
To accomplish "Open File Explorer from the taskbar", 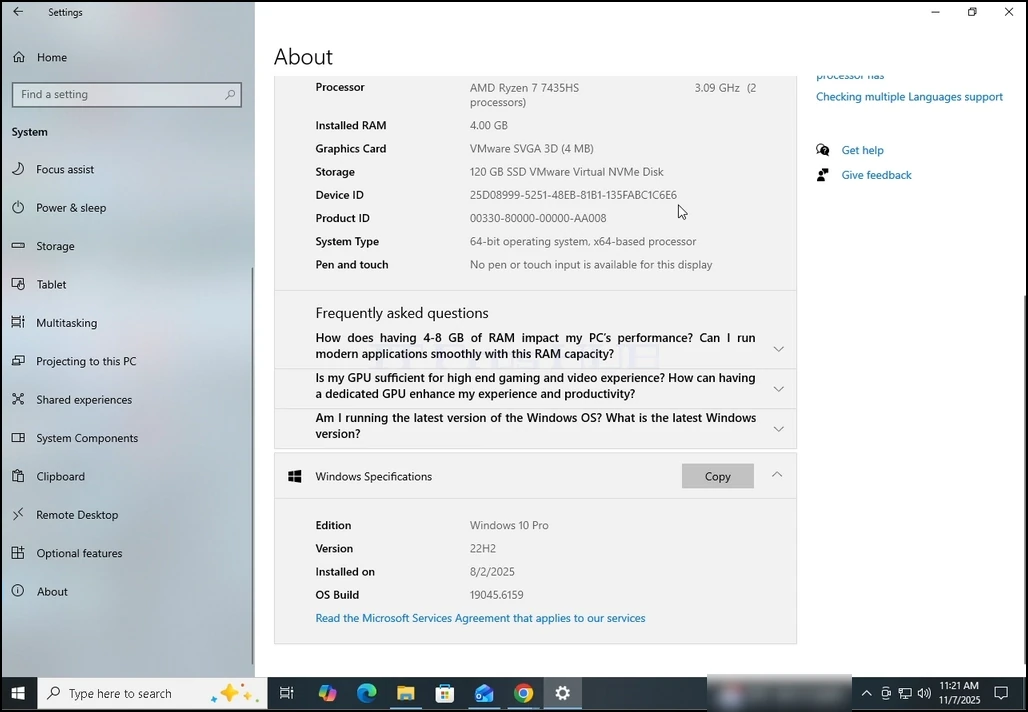I will click(406, 694).
